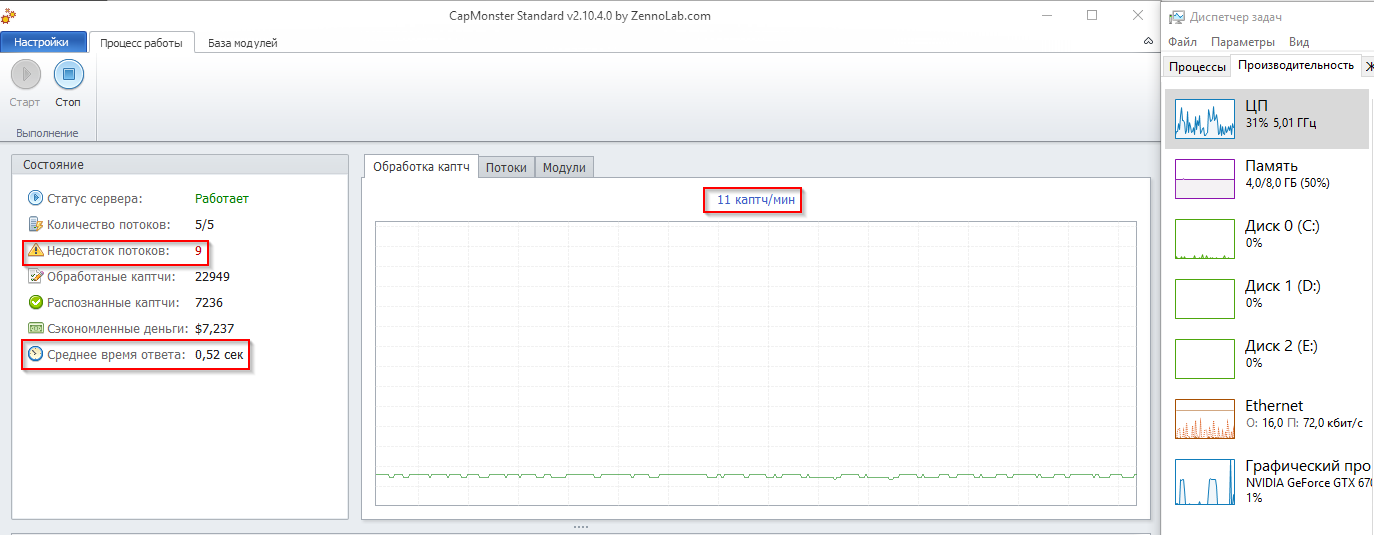Click the 7236 recognized captchas value
The image size is (1374, 535).
[x=209, y=302]
